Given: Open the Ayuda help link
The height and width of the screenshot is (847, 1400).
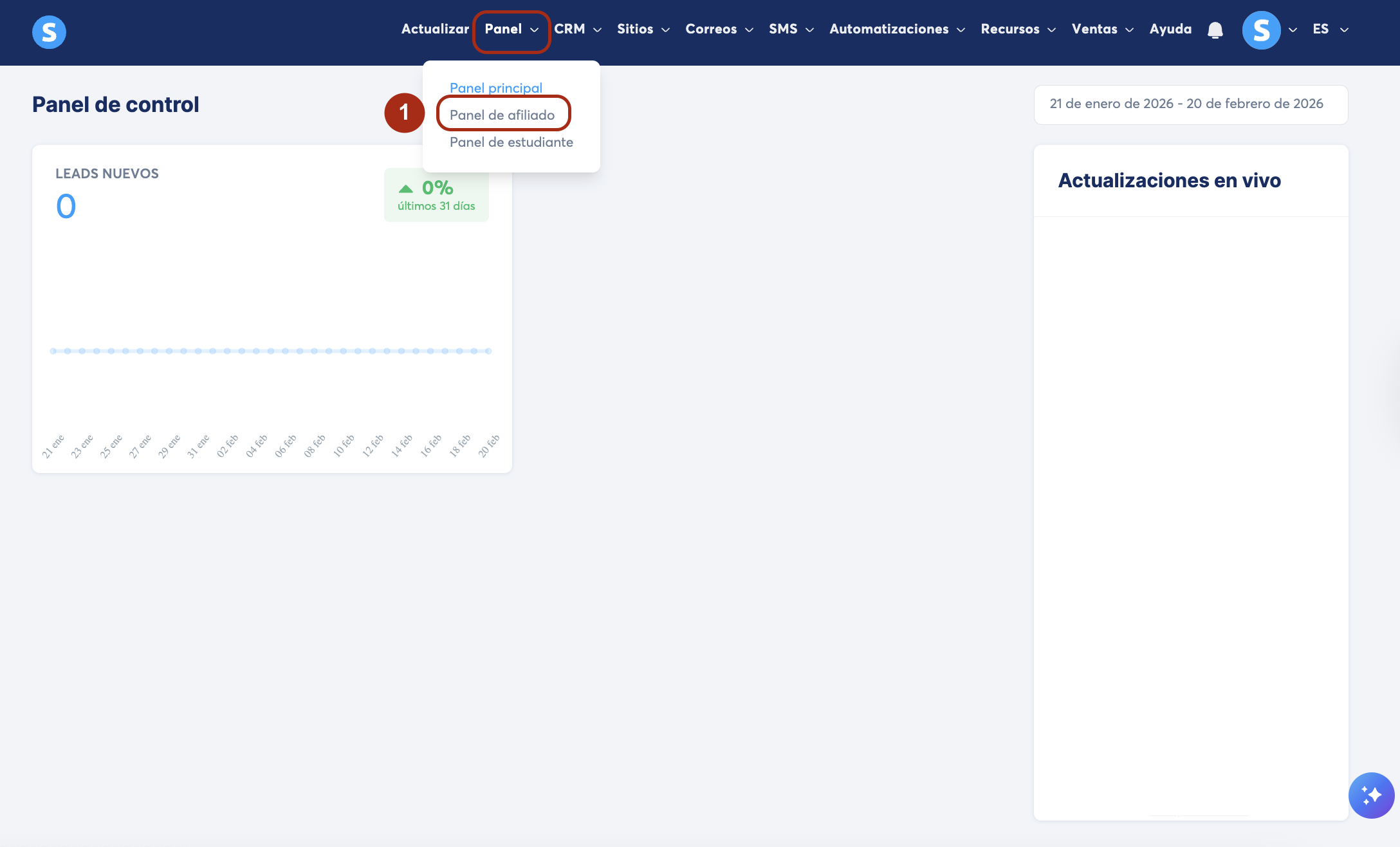Looking at the screenshot, I should [x=1170, y=29].
